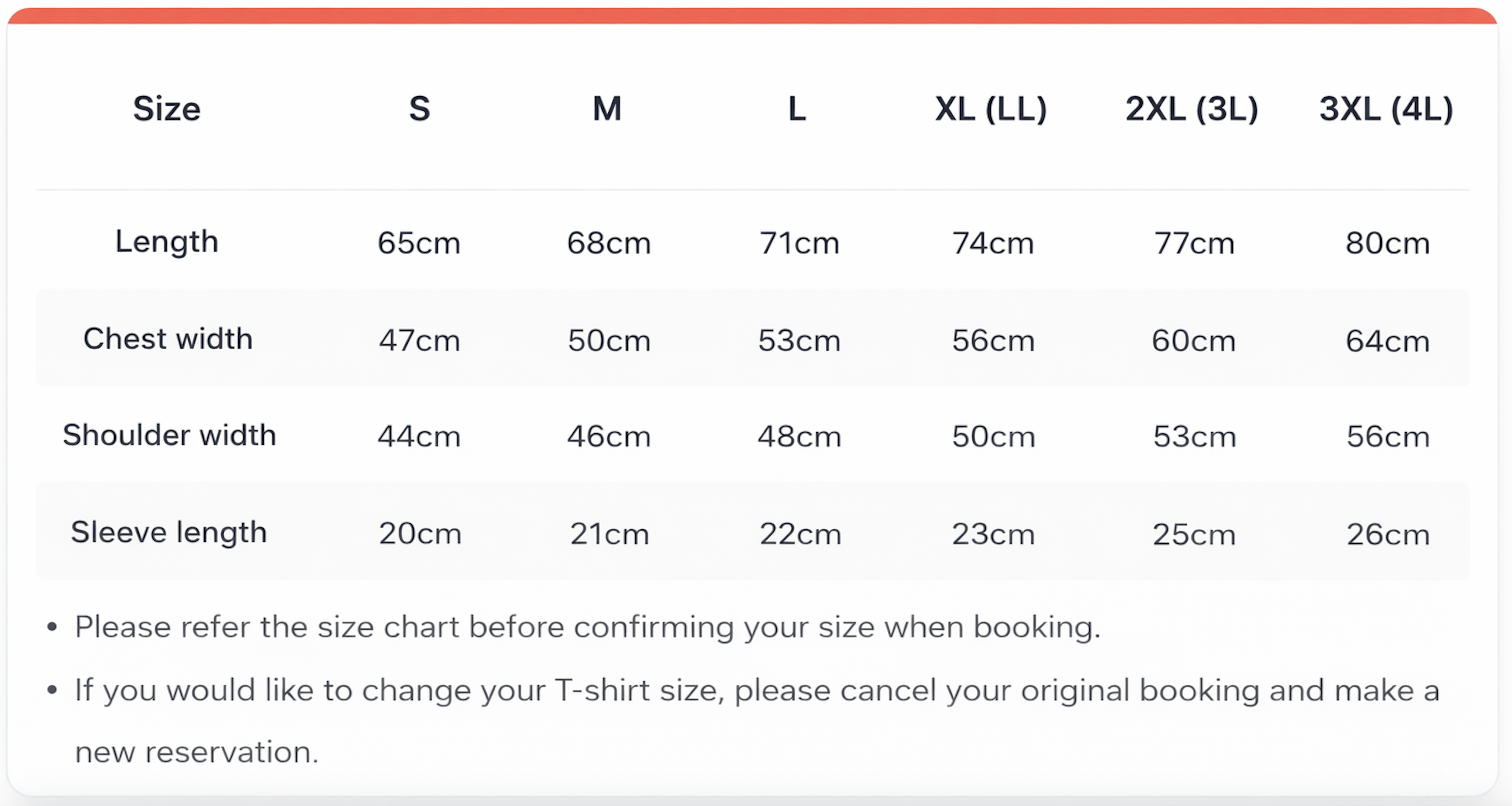Viewport: 1512px width, 806px height.
Task: Click the XL (LL) column header
Action: click(991, 109)
